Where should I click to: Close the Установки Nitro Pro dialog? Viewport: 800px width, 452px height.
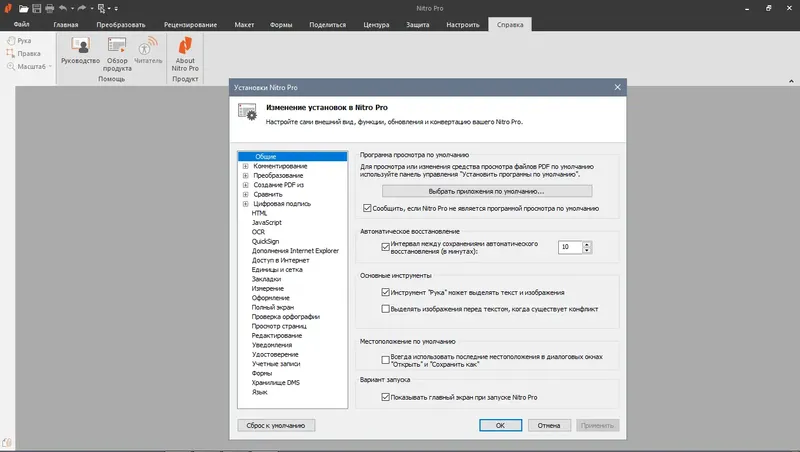tap(617, 87)
